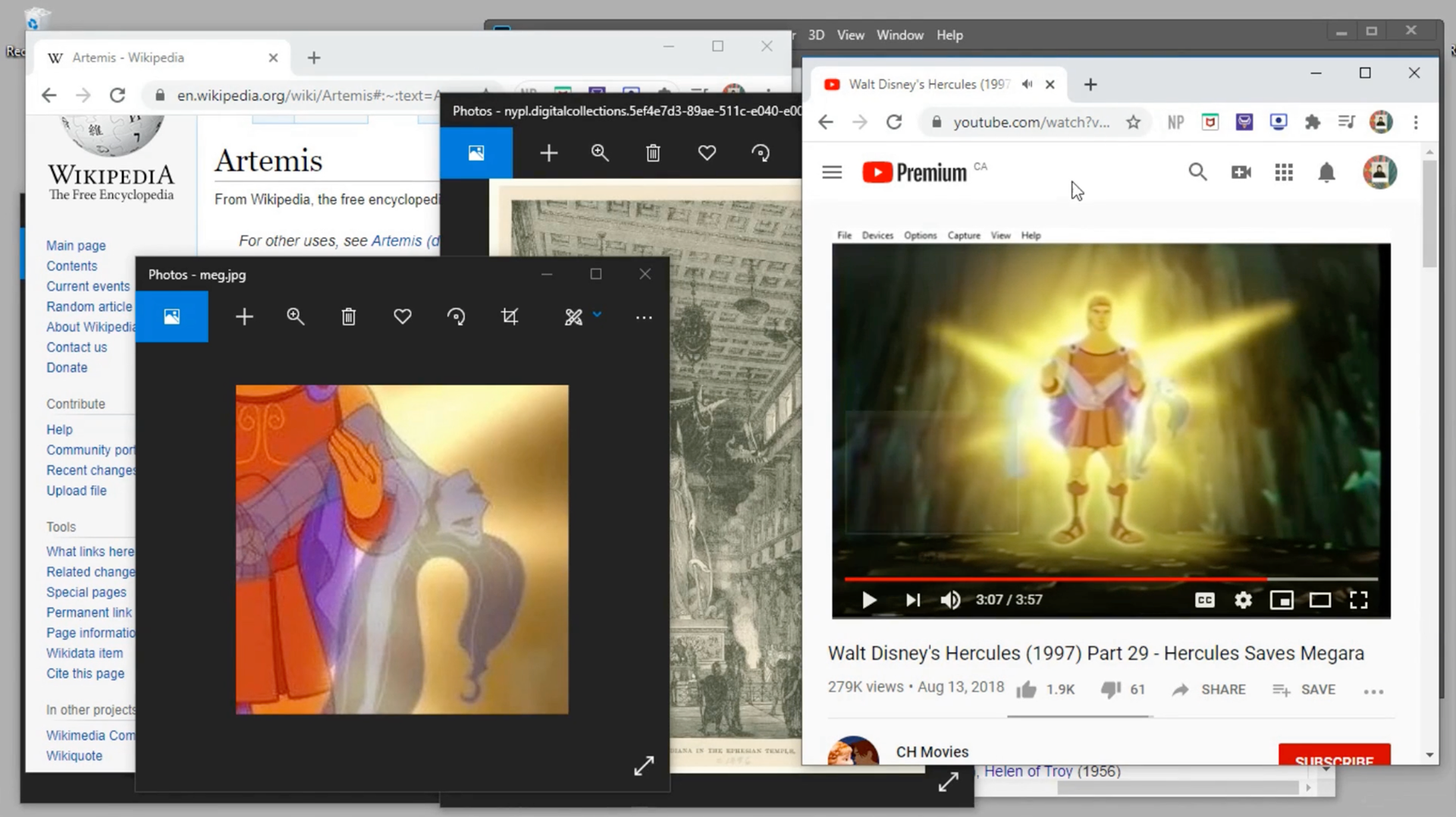This screenshot has height=817, width=1456.
Task: Open Helen of Troy link
Action: click(1028, 771)
